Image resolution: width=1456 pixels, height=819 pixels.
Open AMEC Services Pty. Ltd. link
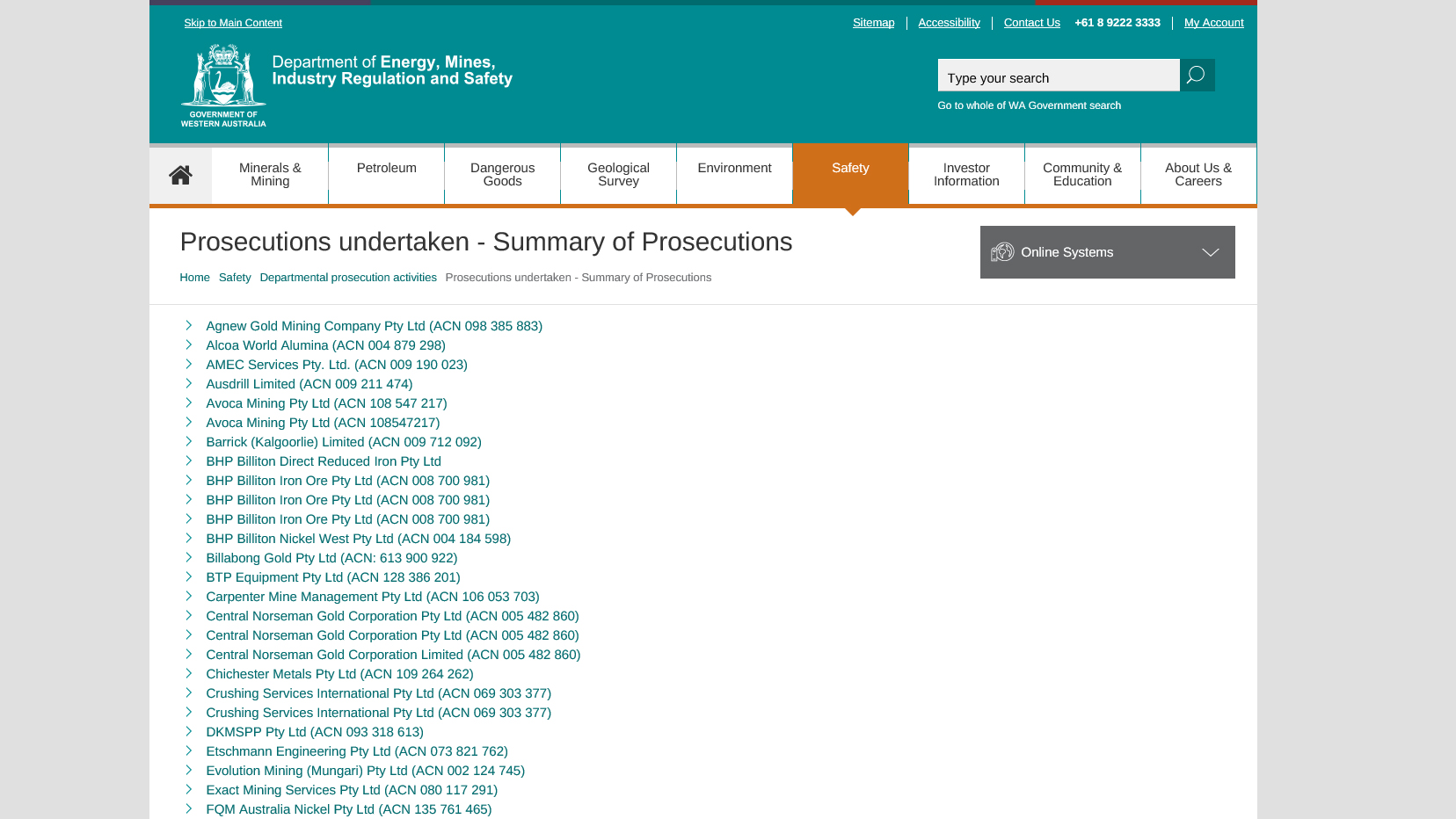tap(337, 365)
